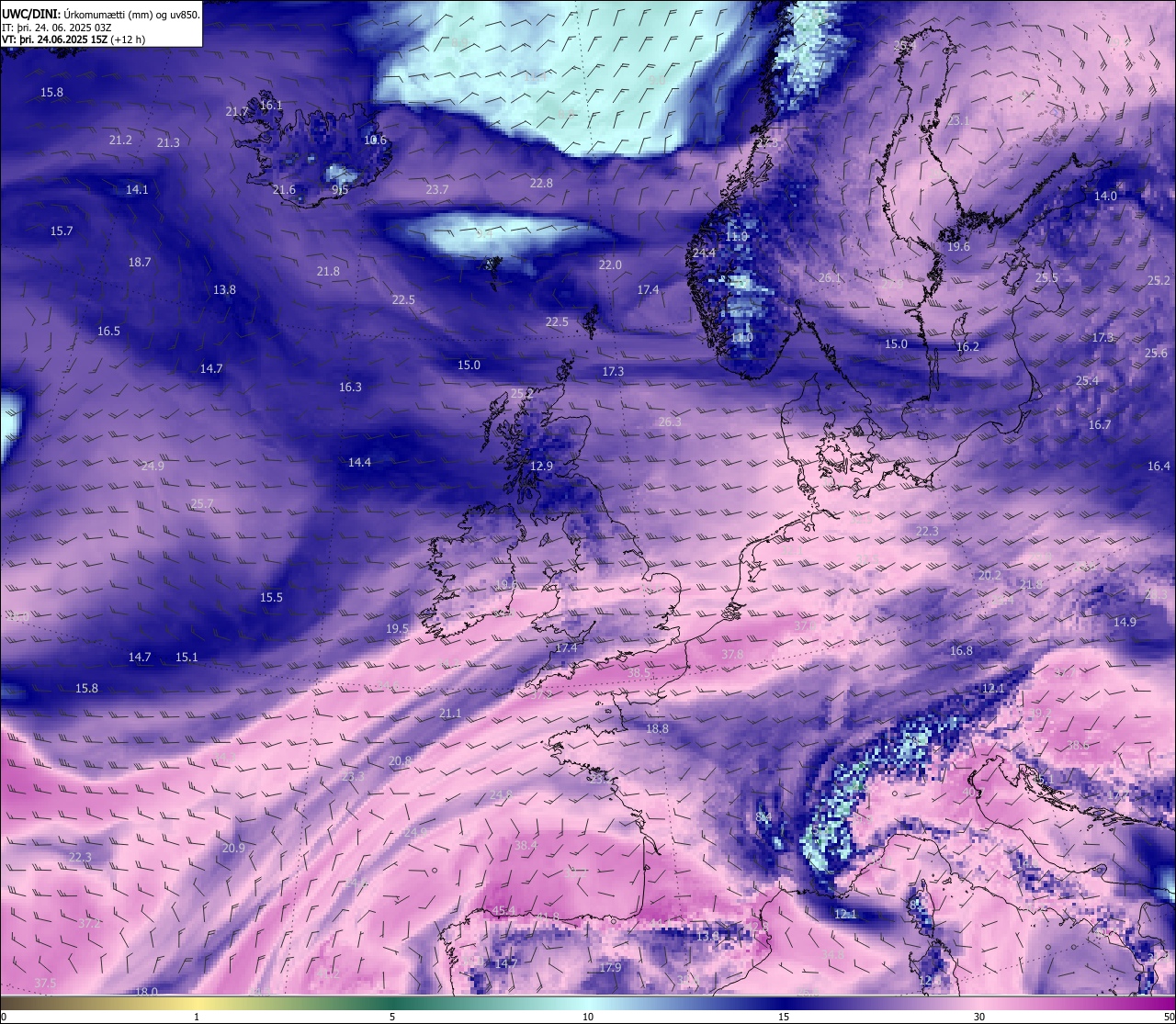Click the 12.9 value over Scotland
This screenshot has width=1176, height=1024.
[542, 467]
